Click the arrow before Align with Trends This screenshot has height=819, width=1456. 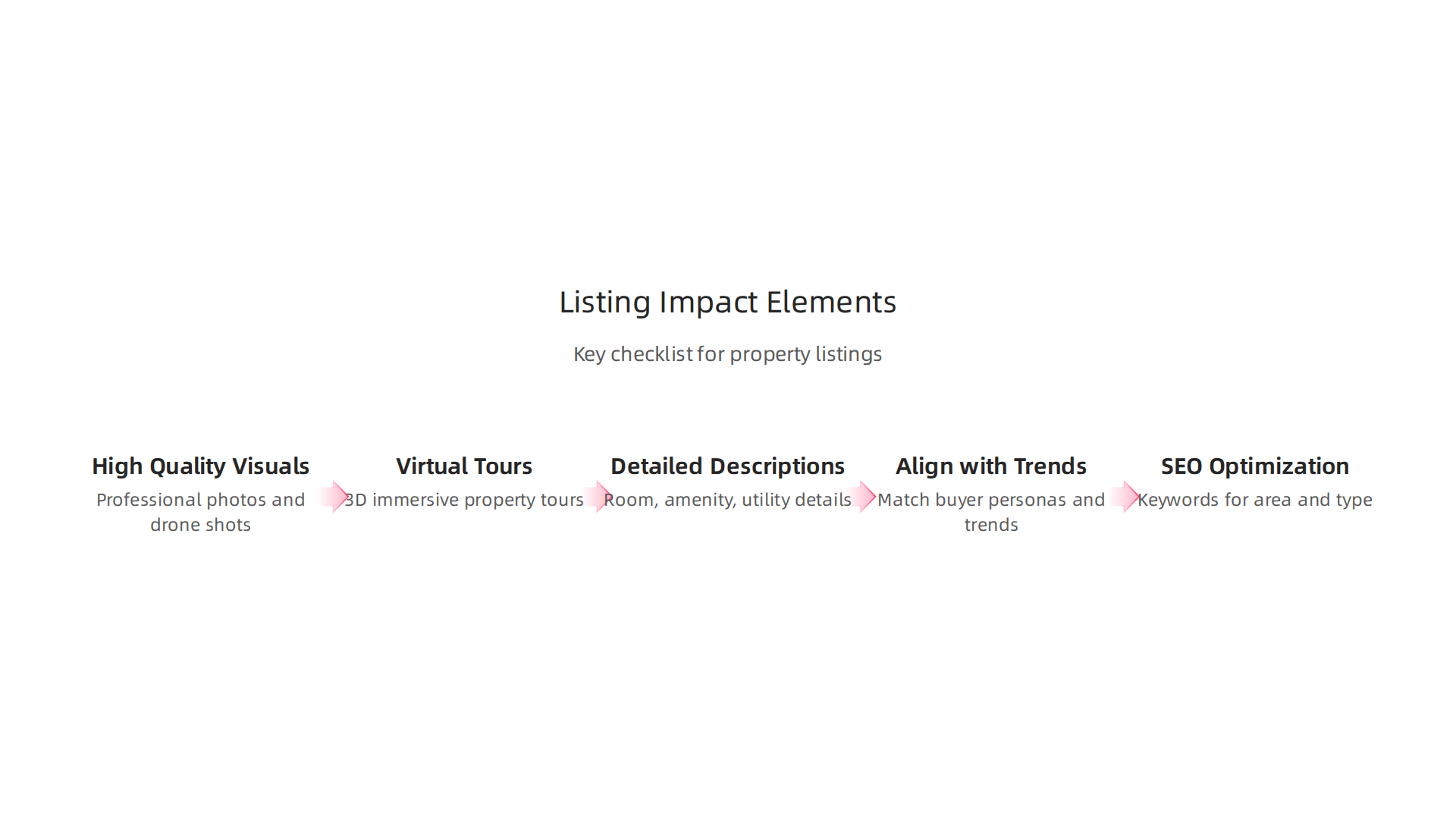click(860, 497)
